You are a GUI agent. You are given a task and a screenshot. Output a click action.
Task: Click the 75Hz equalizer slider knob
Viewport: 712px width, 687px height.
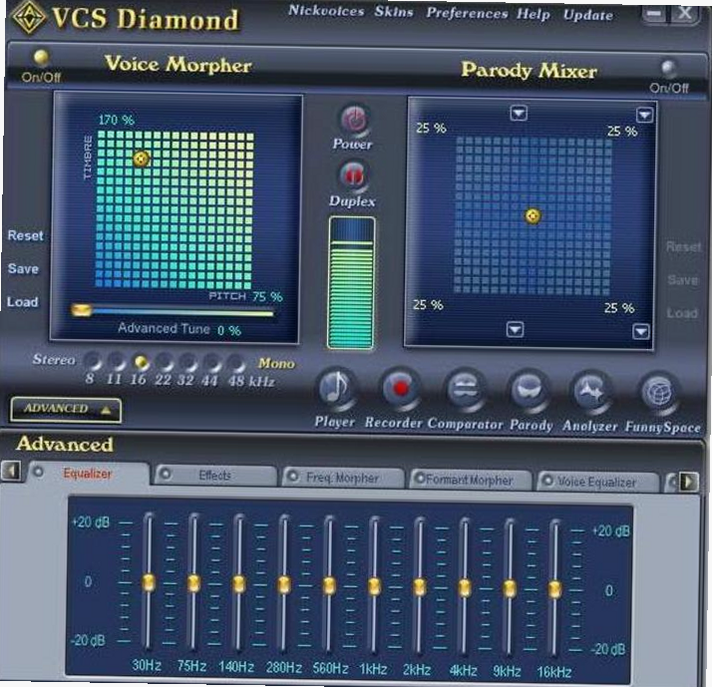pos(194,583)
